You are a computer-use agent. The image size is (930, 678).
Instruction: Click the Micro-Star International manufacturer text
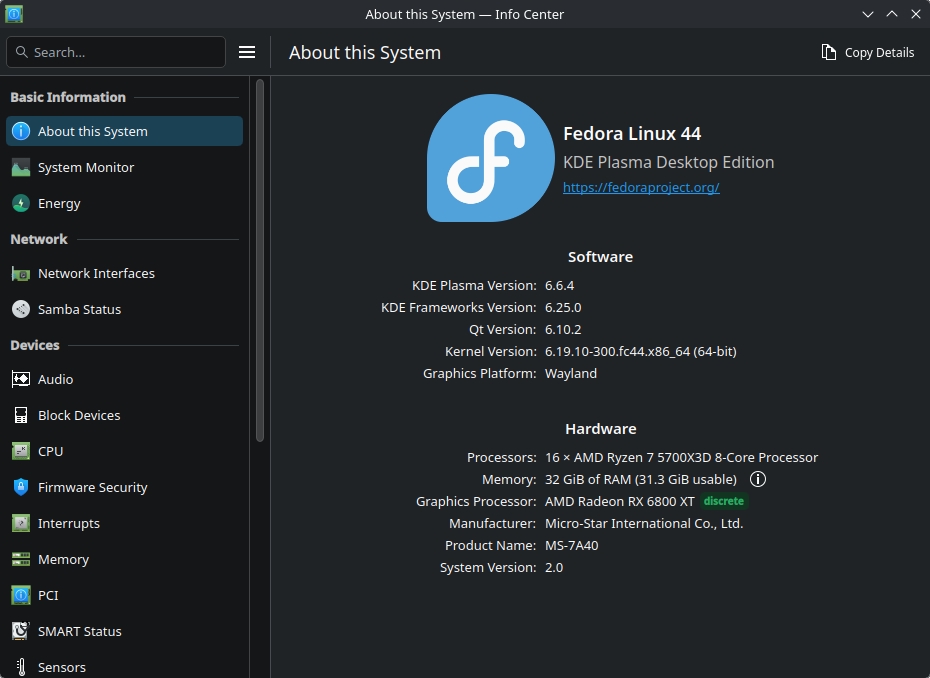click(x=644, y=523)
